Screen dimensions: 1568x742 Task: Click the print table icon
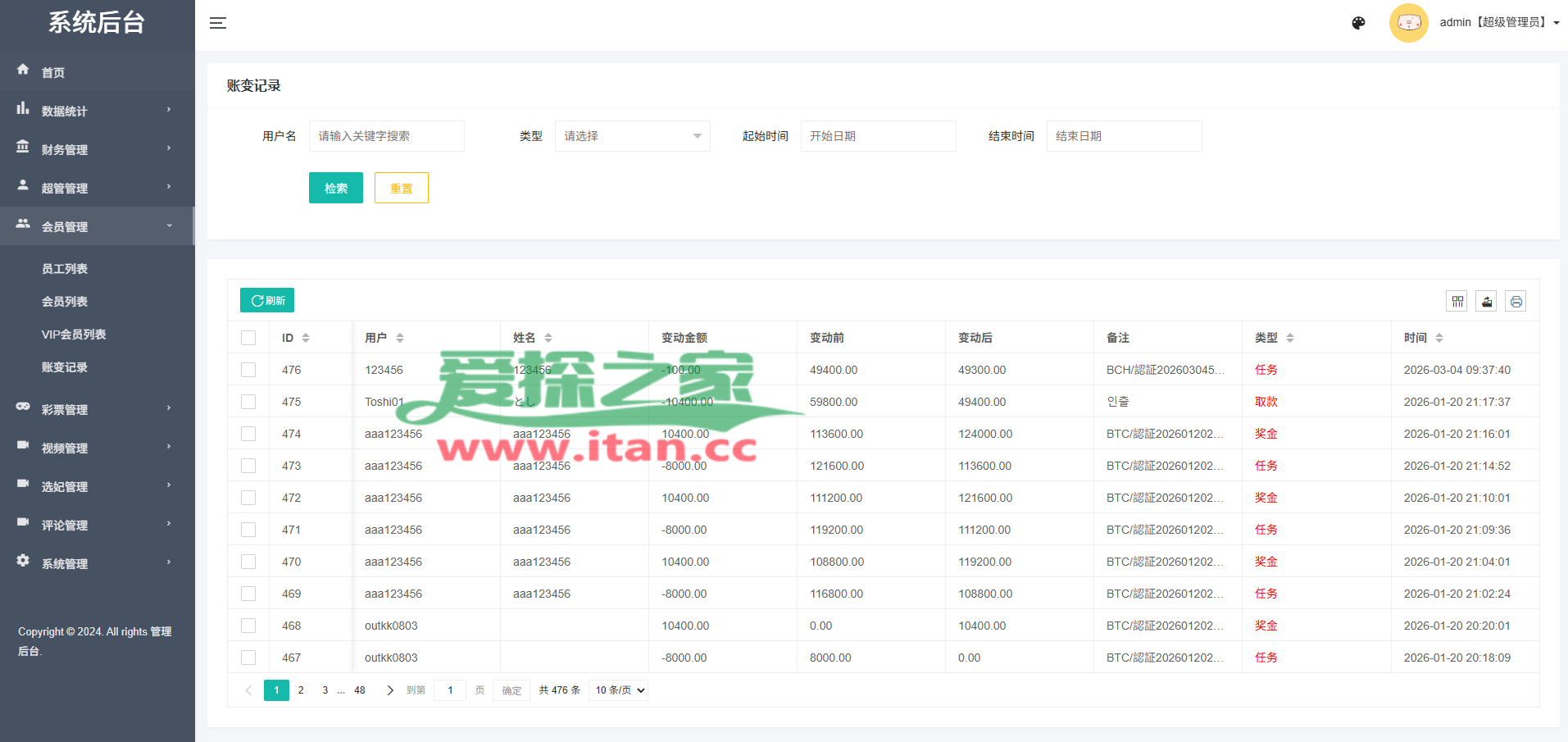coord(1516,302)
